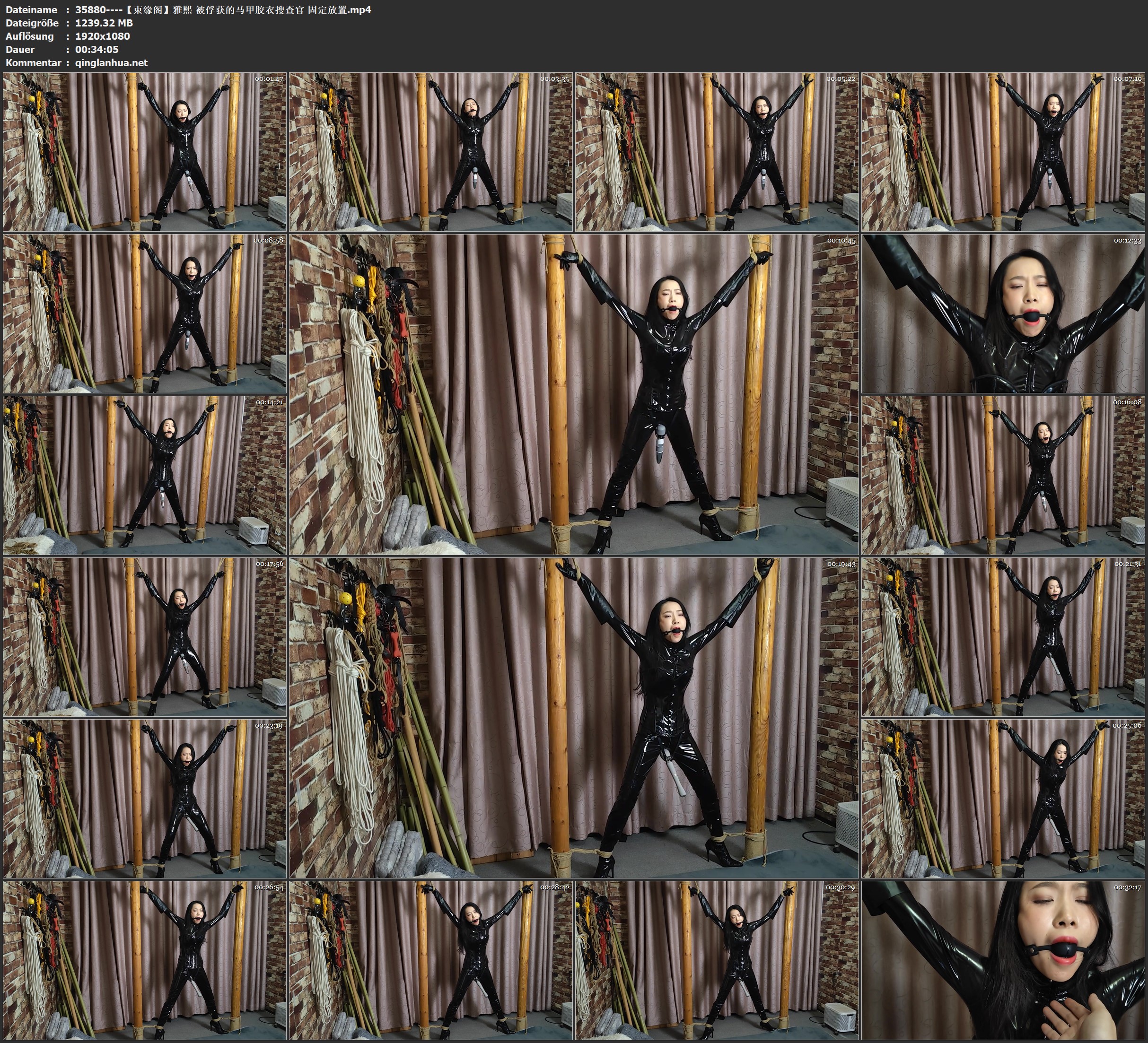1148x1043 pixels.
Task: Open the frame marked 00:23:19
Action: coord(145,798)
